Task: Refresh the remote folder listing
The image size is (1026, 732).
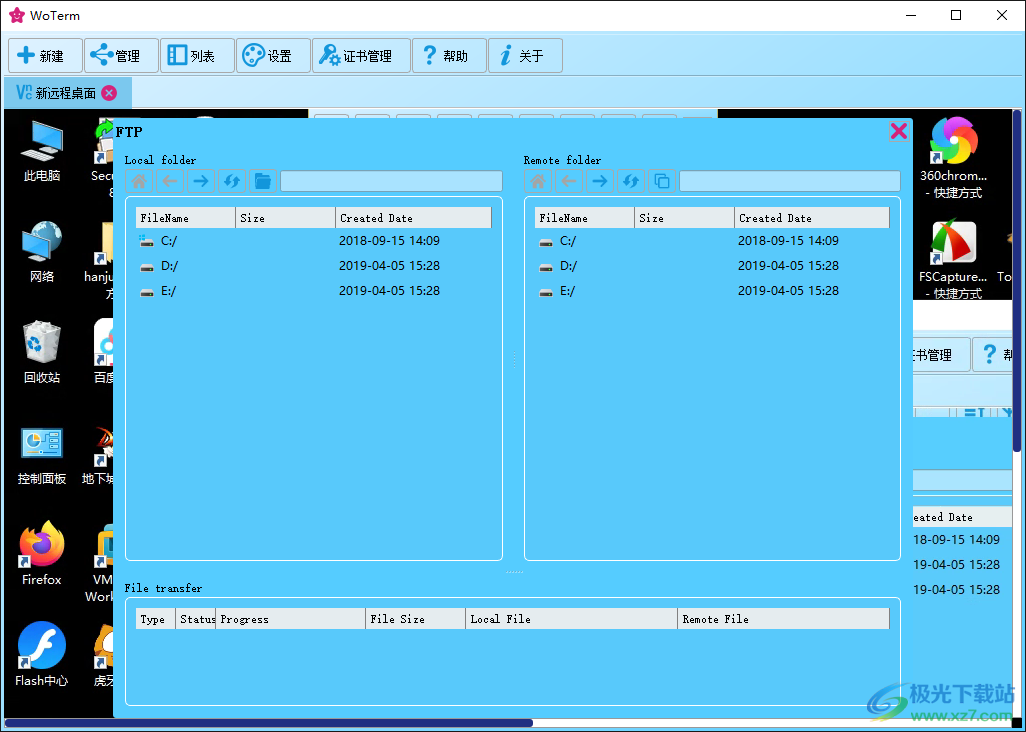Action: (631, 181)
